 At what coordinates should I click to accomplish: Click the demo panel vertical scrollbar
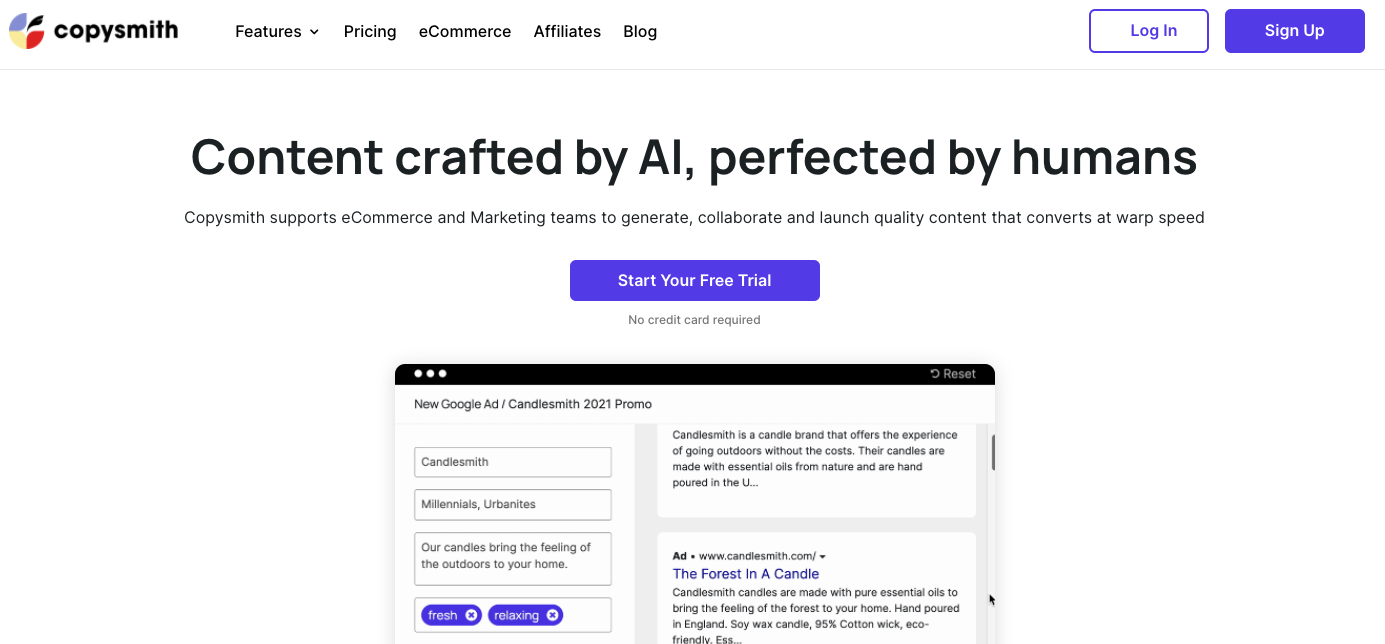[993, 452]
